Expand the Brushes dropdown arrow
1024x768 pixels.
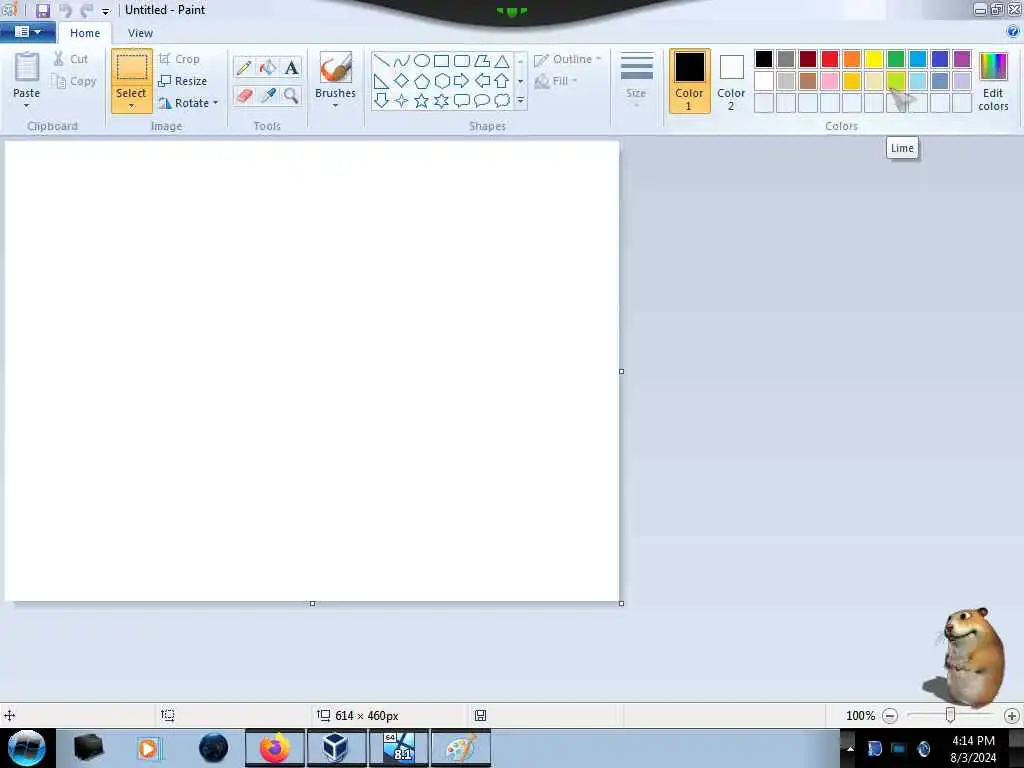(x=335, y=106)
